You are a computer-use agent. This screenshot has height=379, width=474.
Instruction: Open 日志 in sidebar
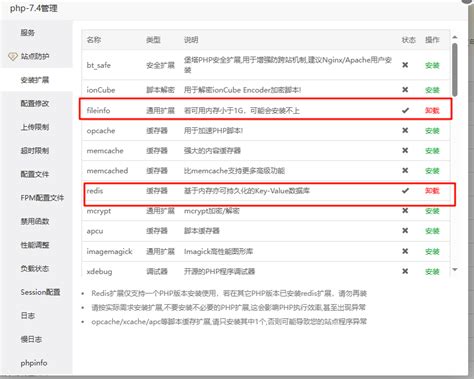pos(28,316)
